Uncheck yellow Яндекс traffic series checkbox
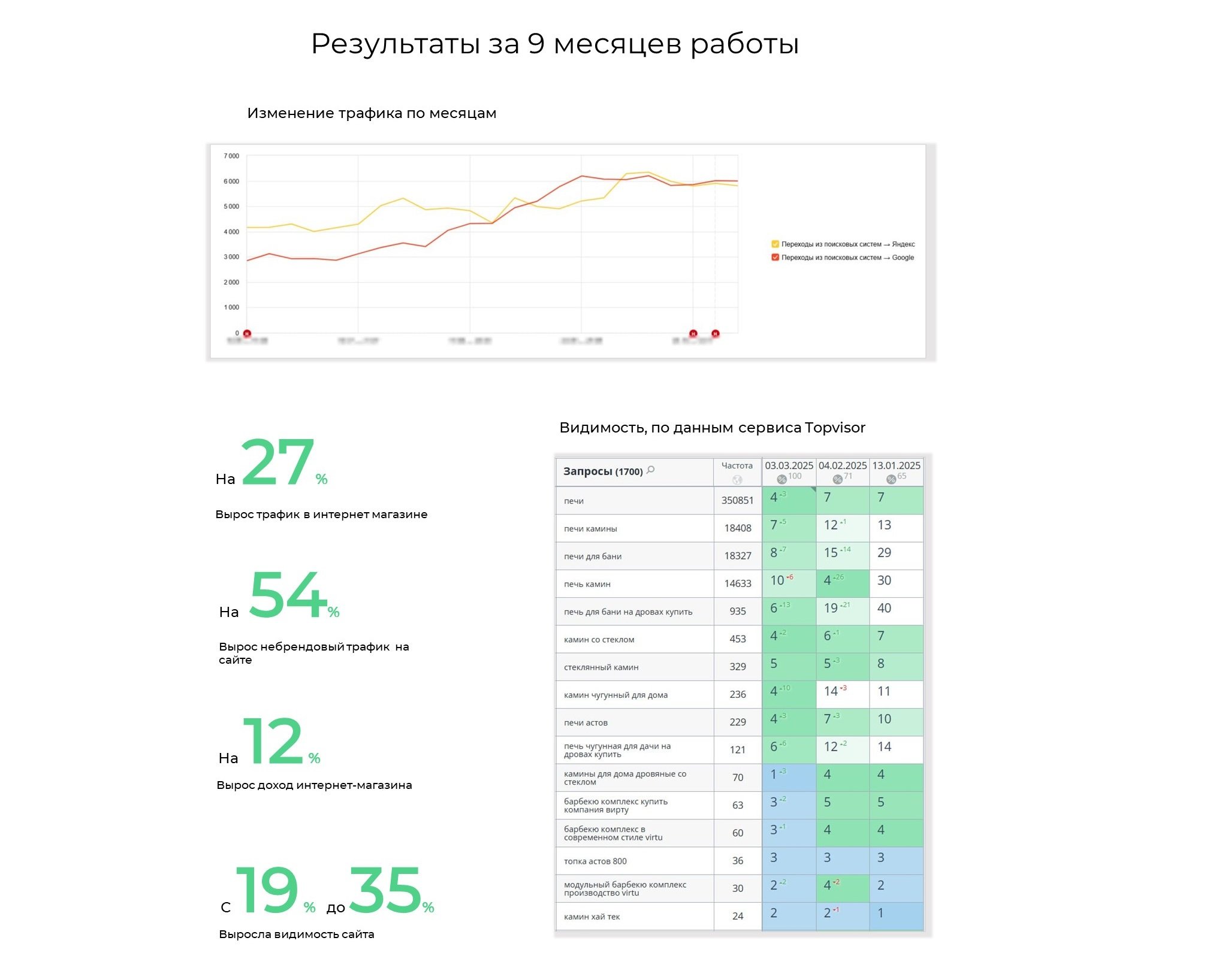 [x=775, y=244]
